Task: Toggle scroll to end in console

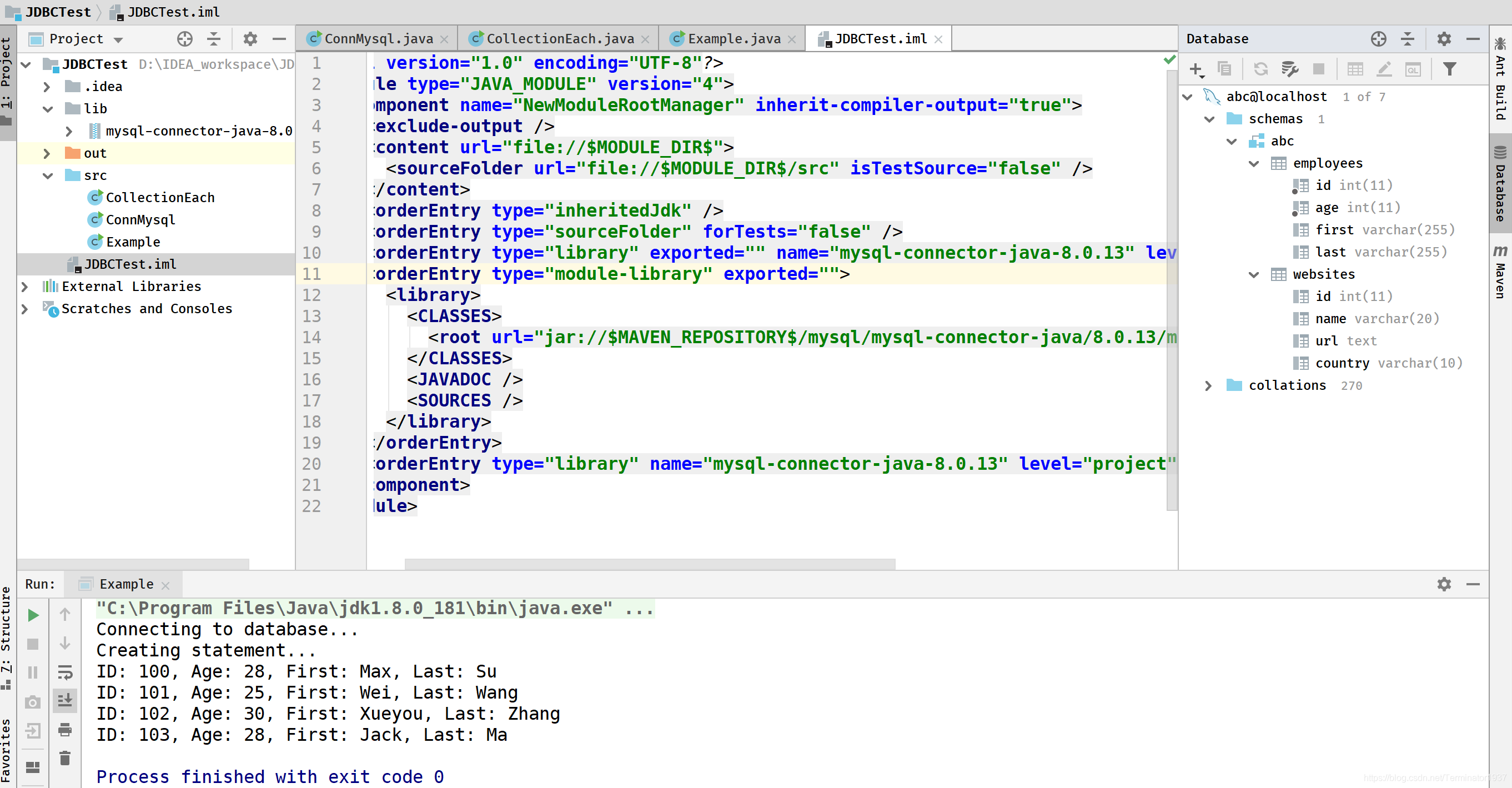Action: click(65, 700)
